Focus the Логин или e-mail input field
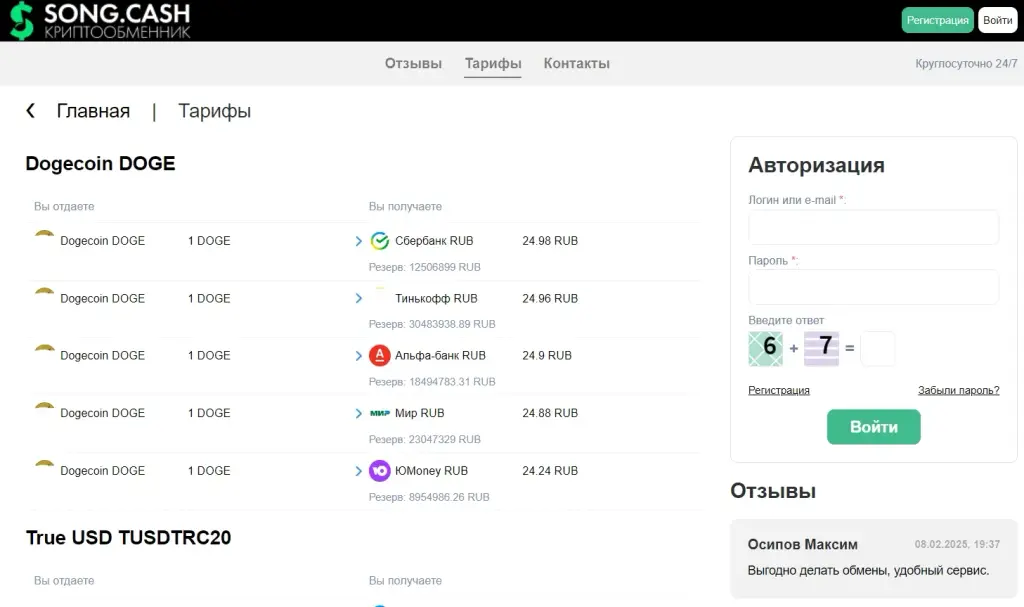The width and height of the screenshot is (1024, 607). tap(874, 227)
